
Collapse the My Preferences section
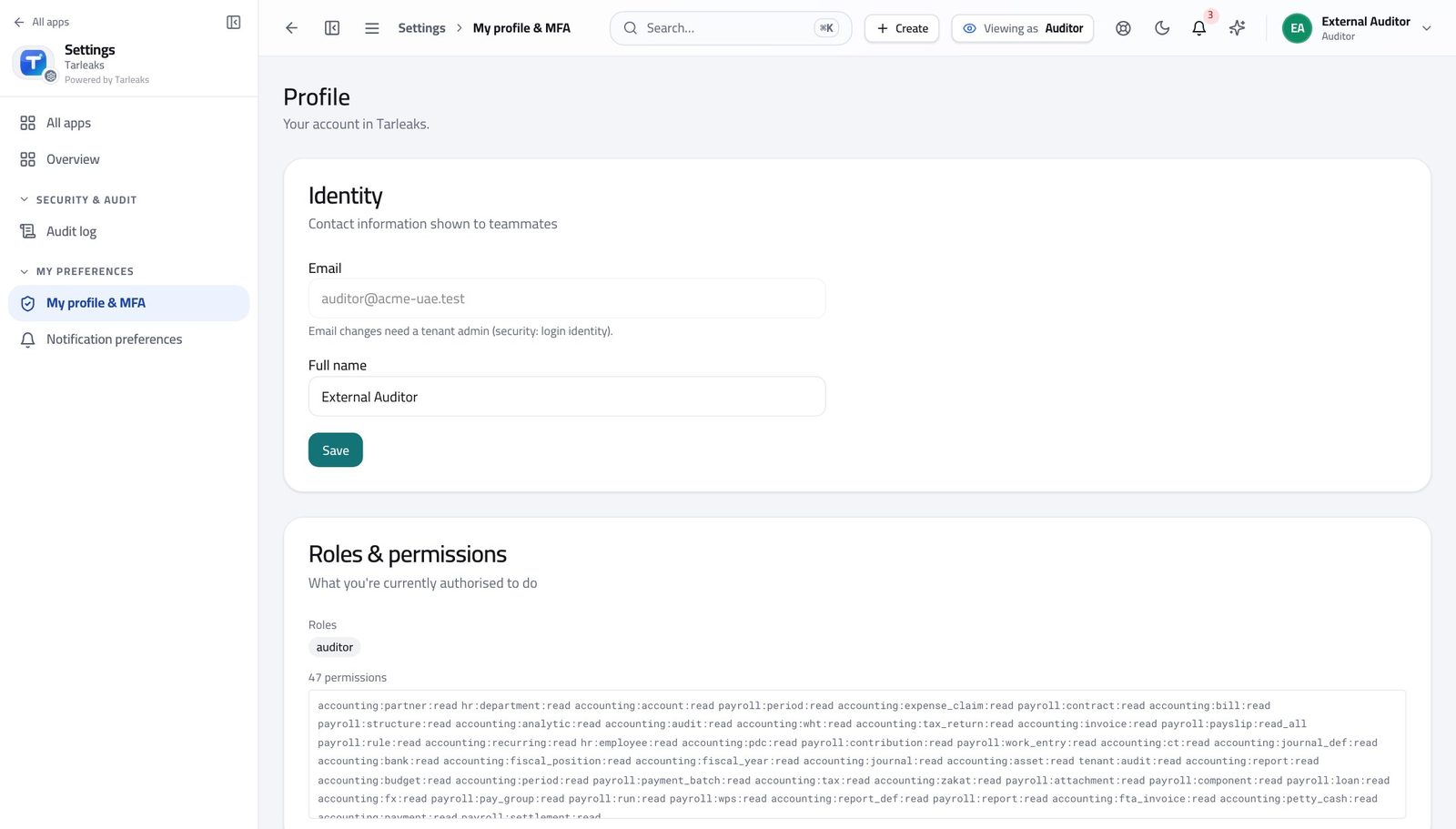click(x=76, y=271)
